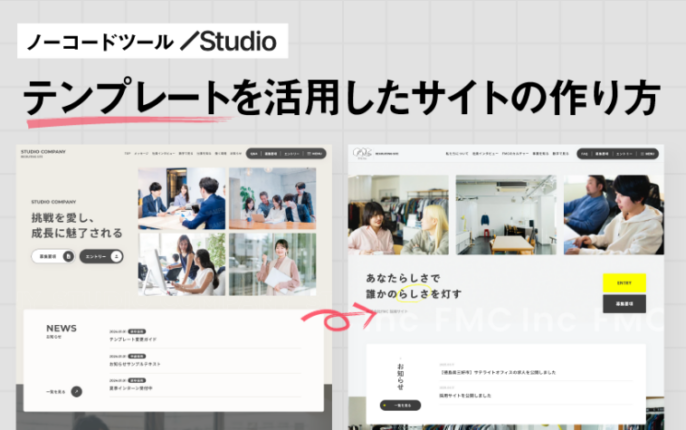Click headline あなたらしさで誰かのらしさを灯す

[x=413, y=286]
